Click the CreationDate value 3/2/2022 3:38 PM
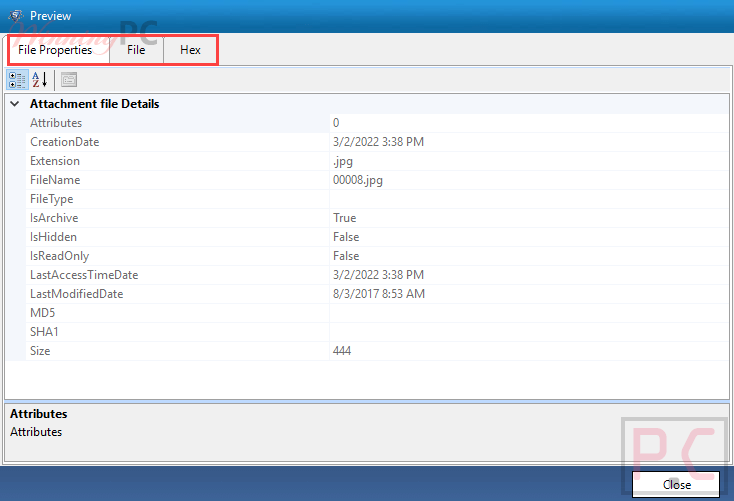Image resolution: width=734 pixels, height=501 pixels. click(x=378, y=142)
